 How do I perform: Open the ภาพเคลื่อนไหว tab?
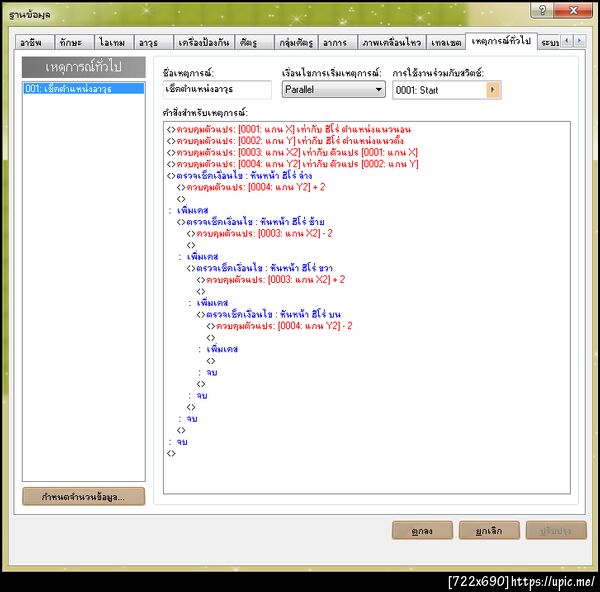[x=392, y=42]
